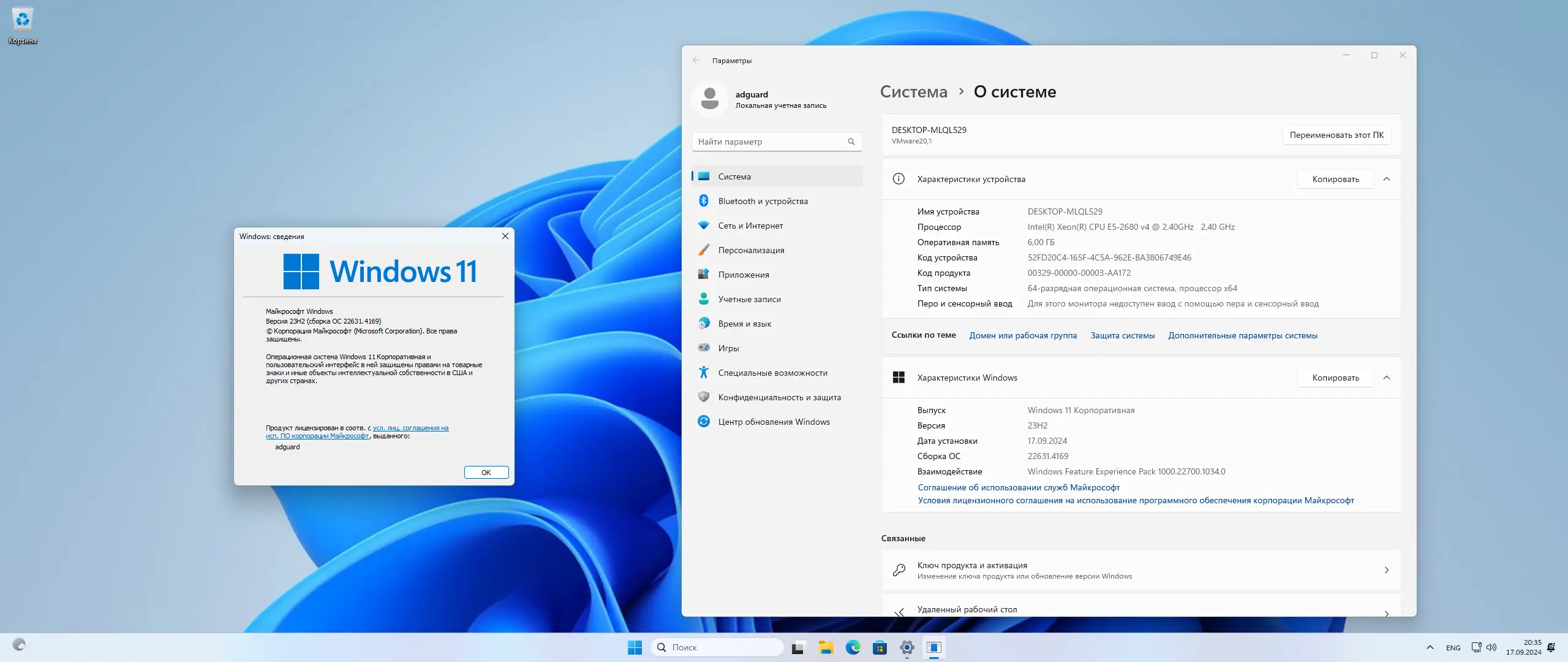
Task: Click the Найти параметр search field
Action: [x=771, y=142]
